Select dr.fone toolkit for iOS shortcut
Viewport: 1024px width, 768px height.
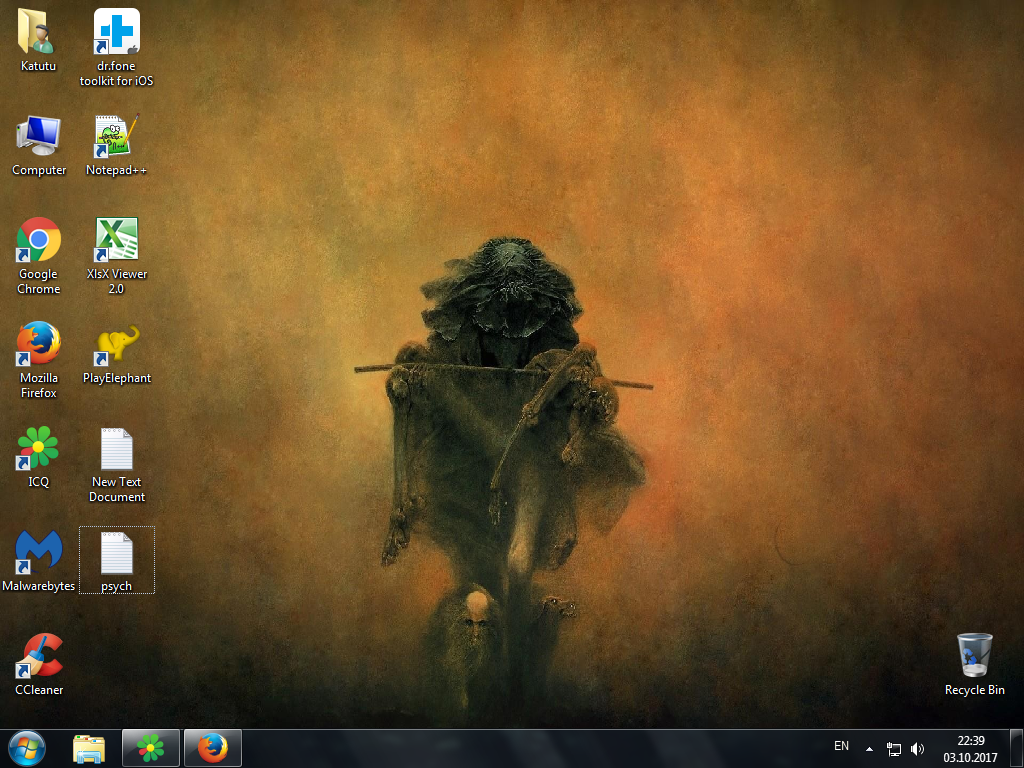pos(116,31)
